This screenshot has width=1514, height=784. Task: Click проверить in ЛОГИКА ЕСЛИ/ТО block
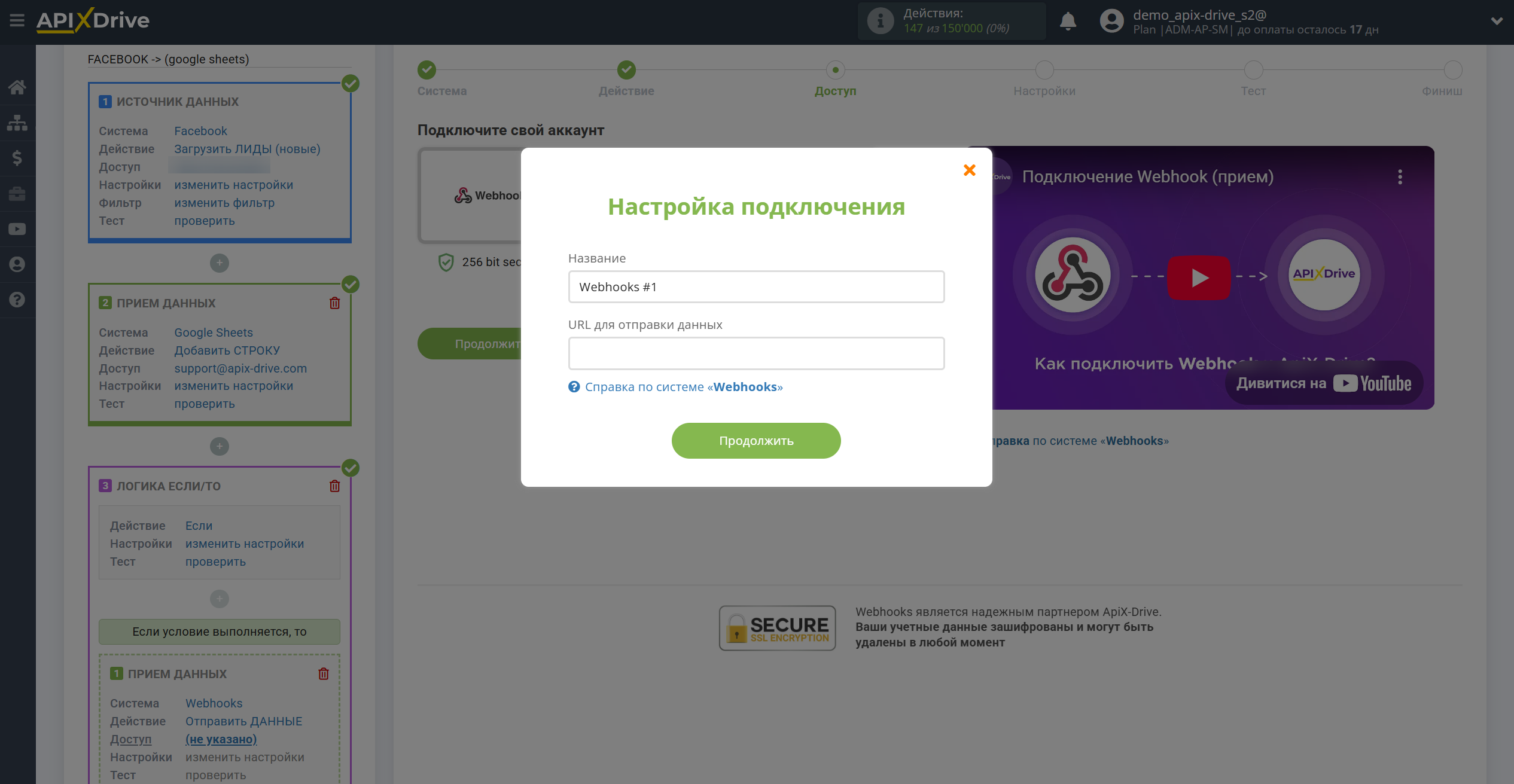(x=215, y=562)
